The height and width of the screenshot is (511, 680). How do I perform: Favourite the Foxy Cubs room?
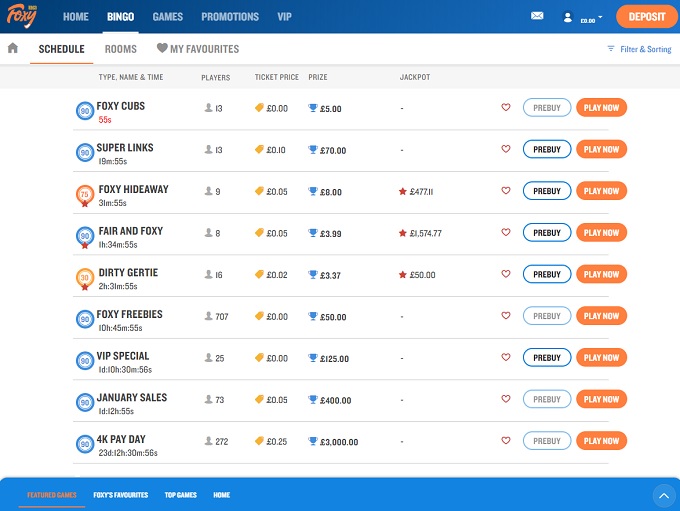[x=506, y=107]
